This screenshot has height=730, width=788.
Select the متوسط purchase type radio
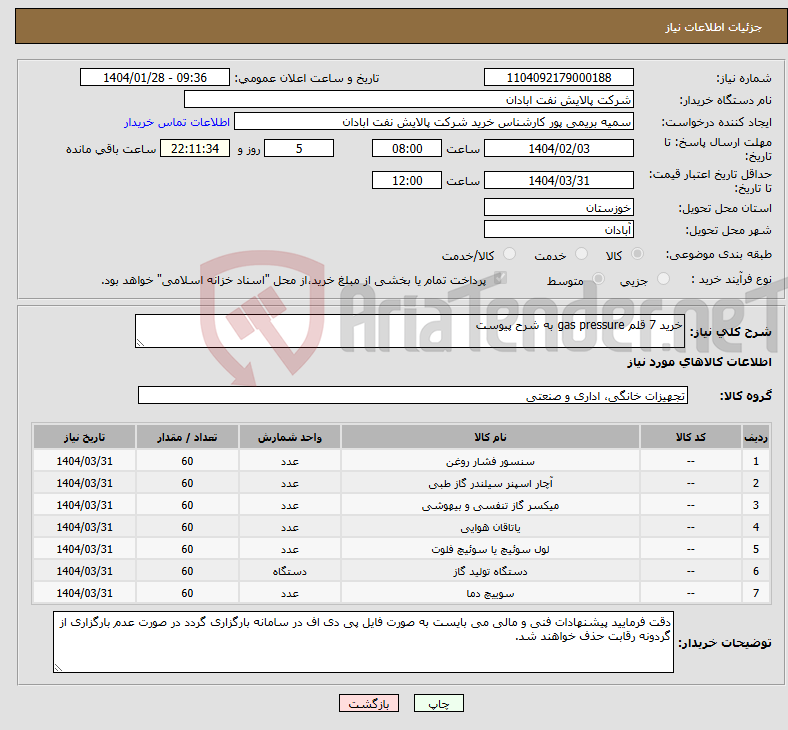[x=598, y=279]
